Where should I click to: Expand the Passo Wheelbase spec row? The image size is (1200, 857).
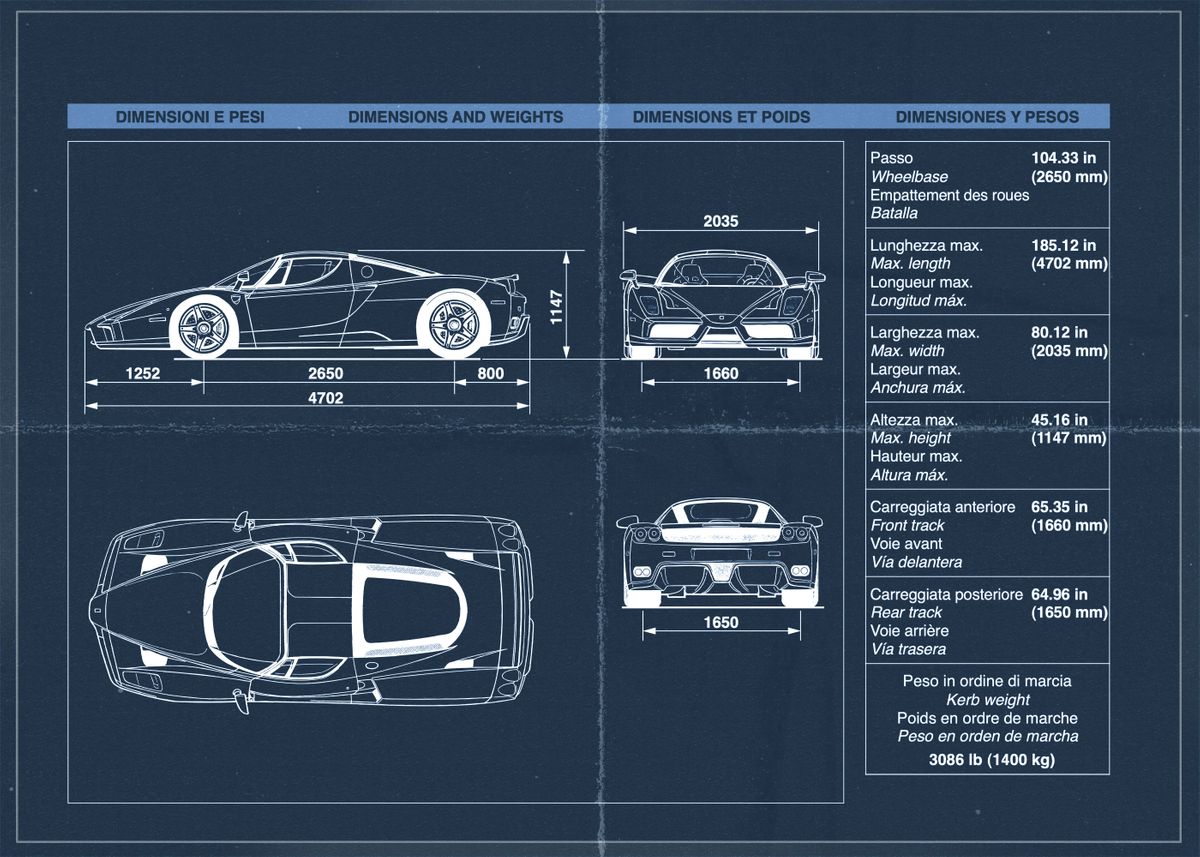[985, 185]
